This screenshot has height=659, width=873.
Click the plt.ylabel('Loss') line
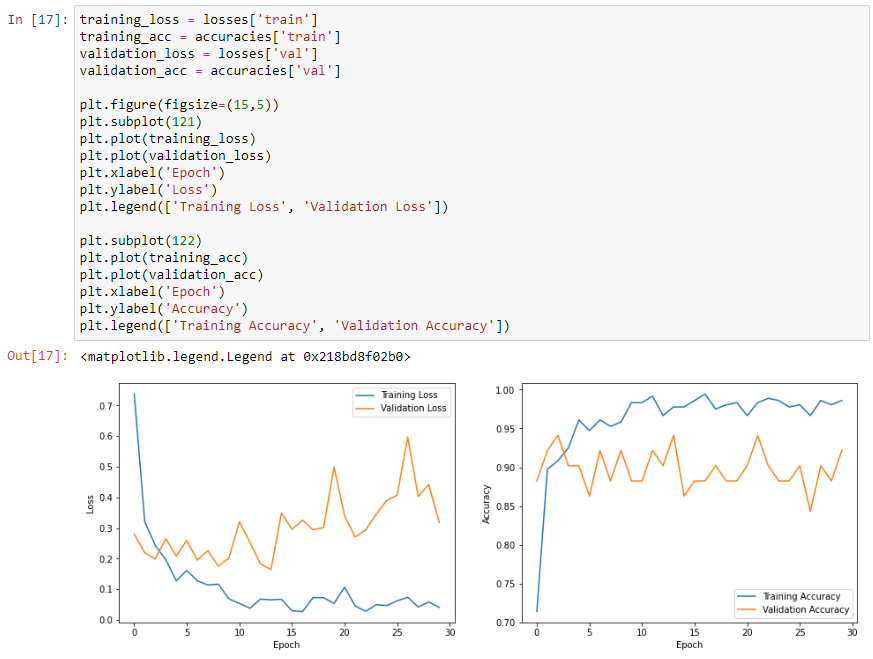pos(148,190)
